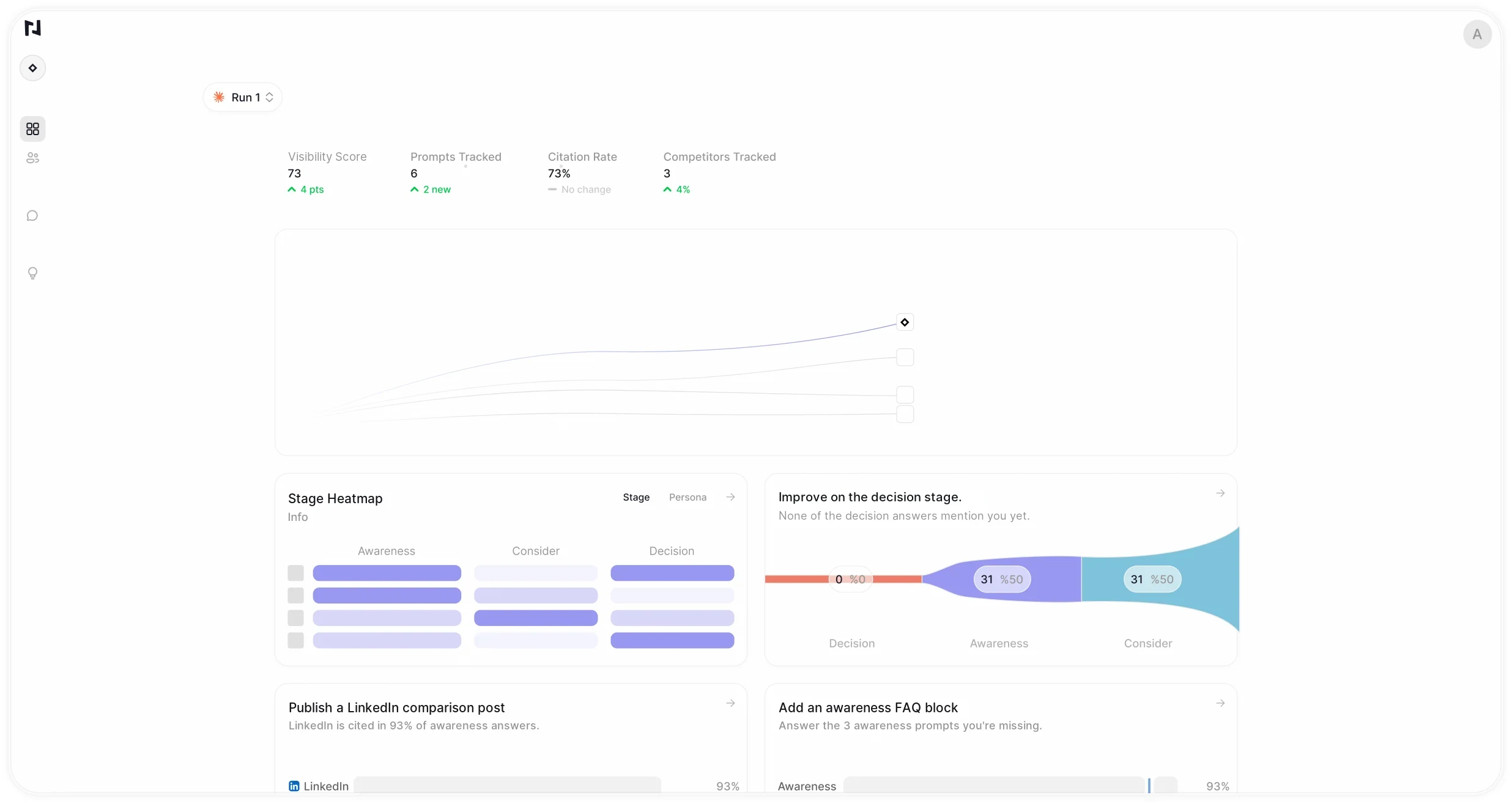Screen dimensions: 1512x804
Task: Open the personas people icon in sidebar
Action: point(33,158)
